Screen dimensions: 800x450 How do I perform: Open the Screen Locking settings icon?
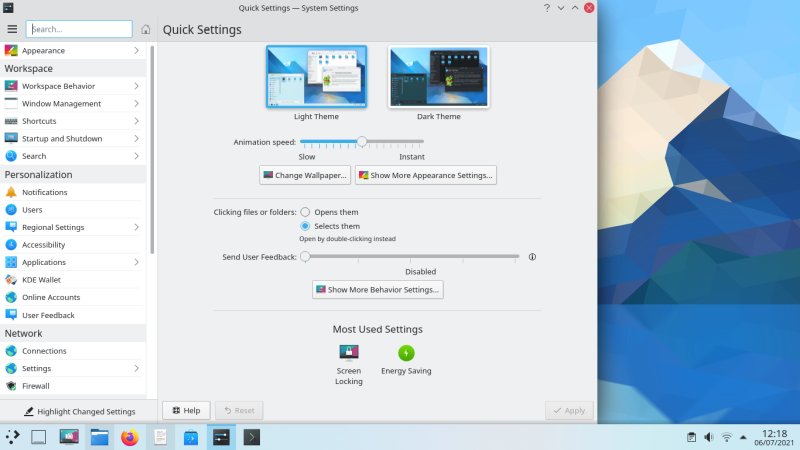[x=349, y=353]
